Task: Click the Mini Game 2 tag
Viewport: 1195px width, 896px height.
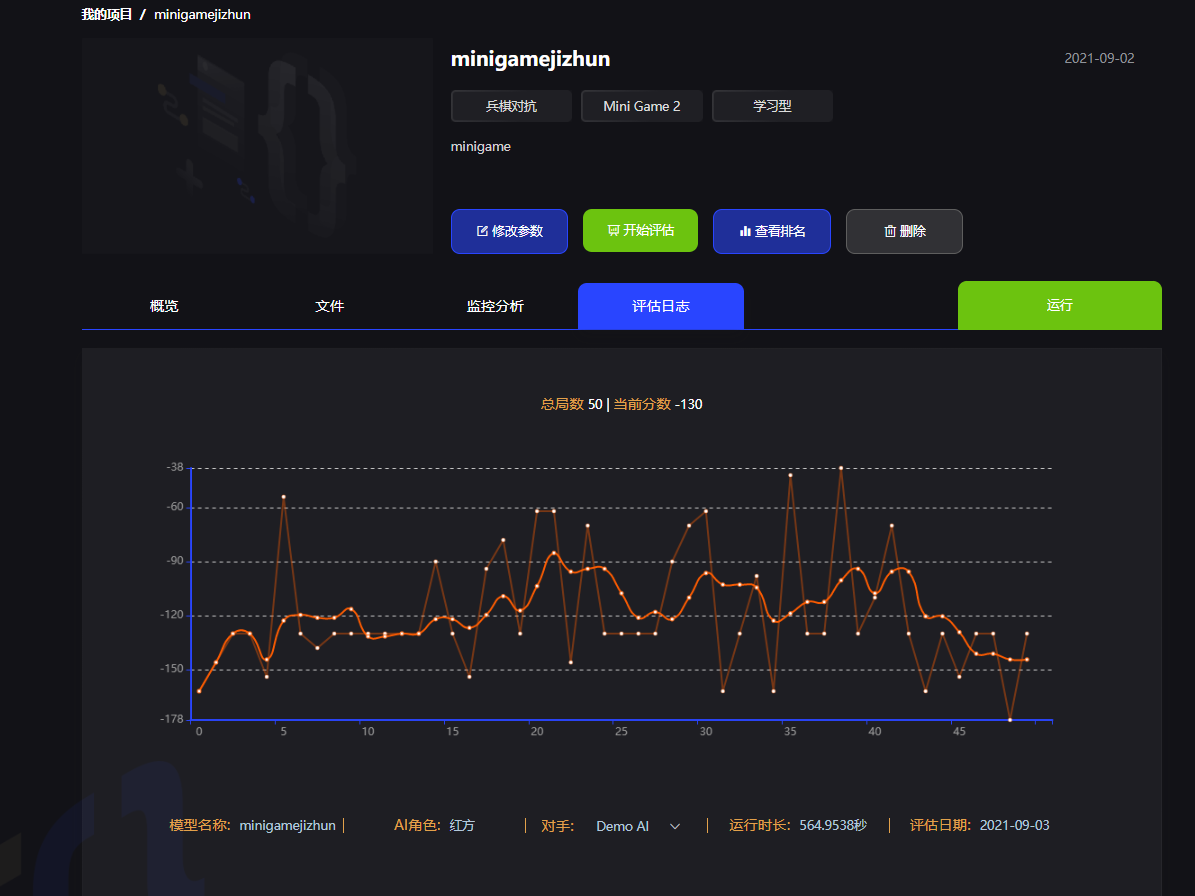Action: (642, 106)
